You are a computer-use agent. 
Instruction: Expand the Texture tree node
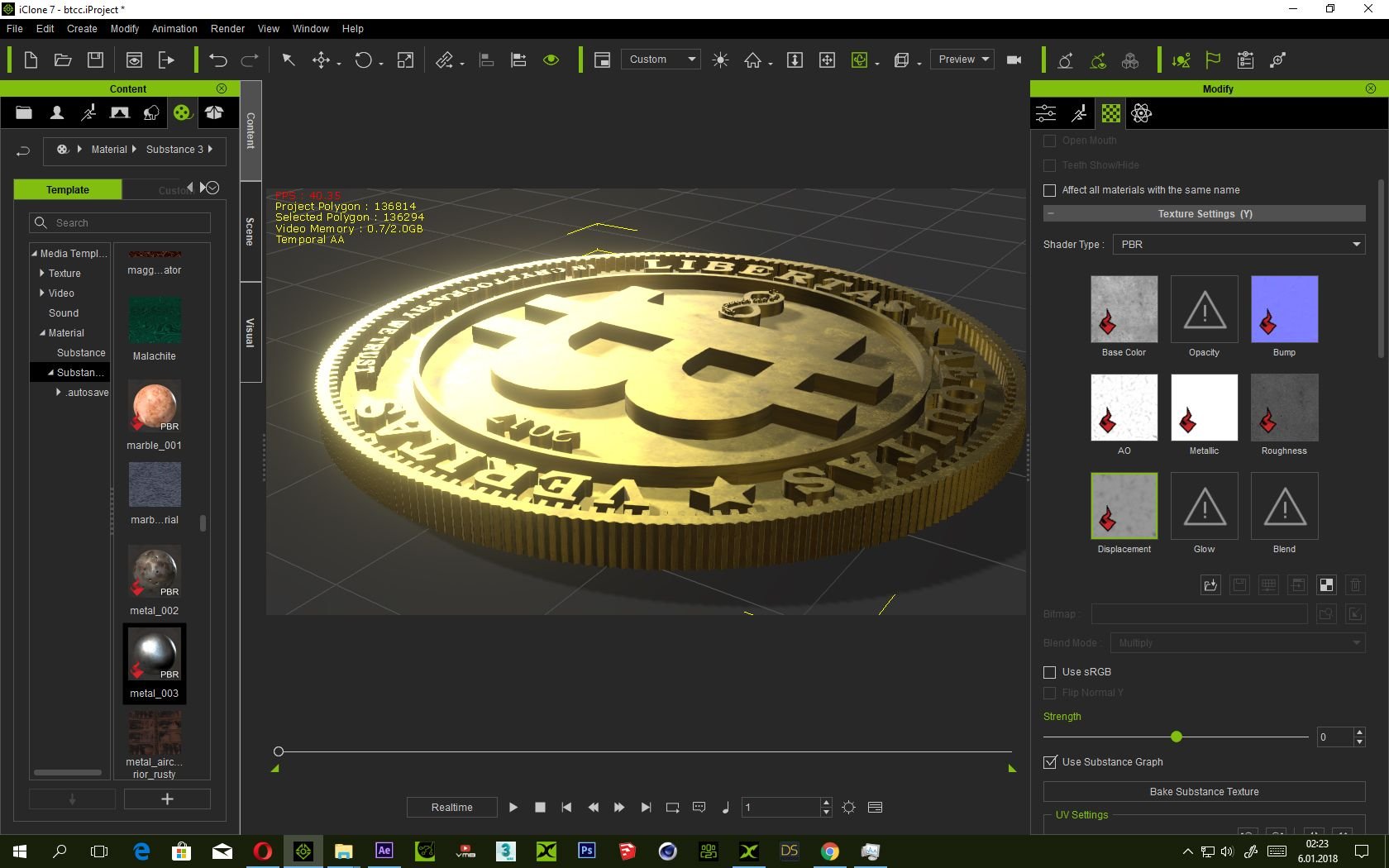point(42,274)
